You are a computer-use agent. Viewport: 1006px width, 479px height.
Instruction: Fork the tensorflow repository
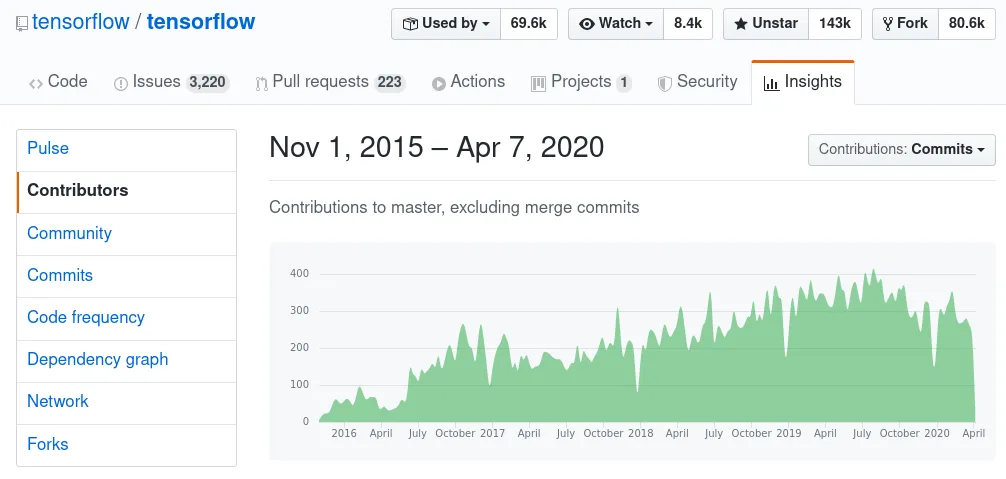pyautogui.click(x=905, y=23)
